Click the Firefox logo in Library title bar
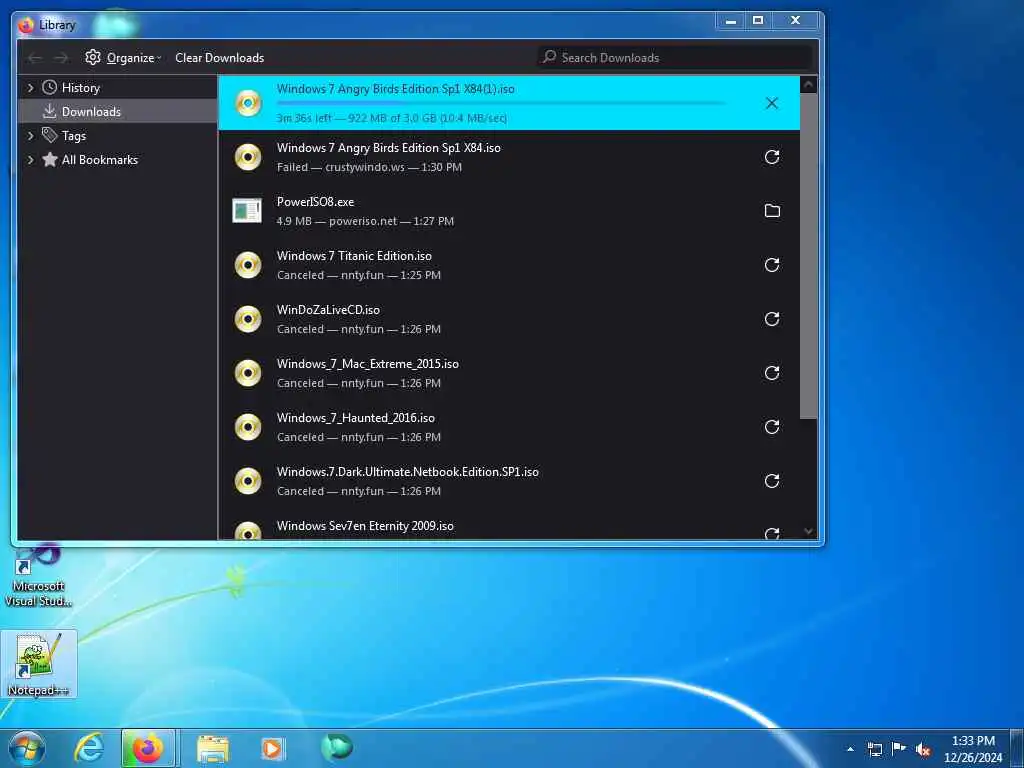 point(26,25)
